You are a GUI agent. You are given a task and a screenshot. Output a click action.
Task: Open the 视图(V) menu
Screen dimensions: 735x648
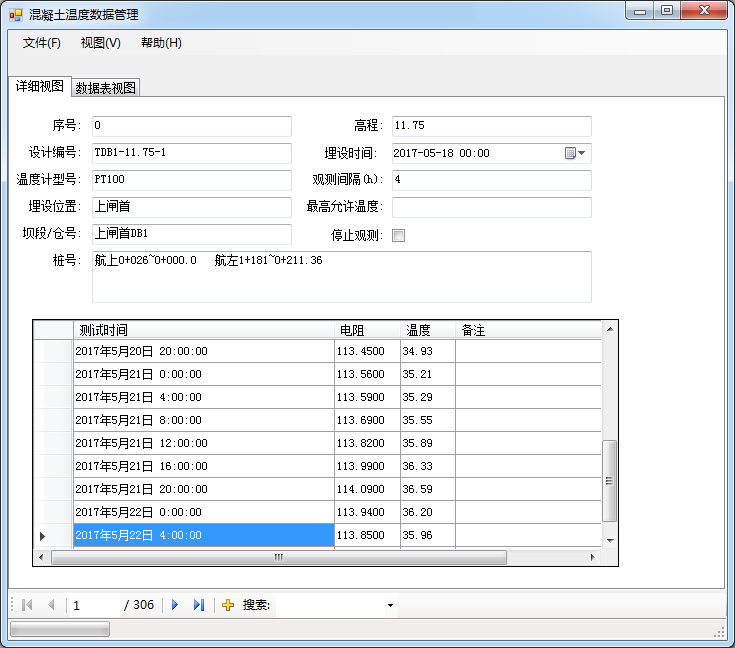pos(100,43)
